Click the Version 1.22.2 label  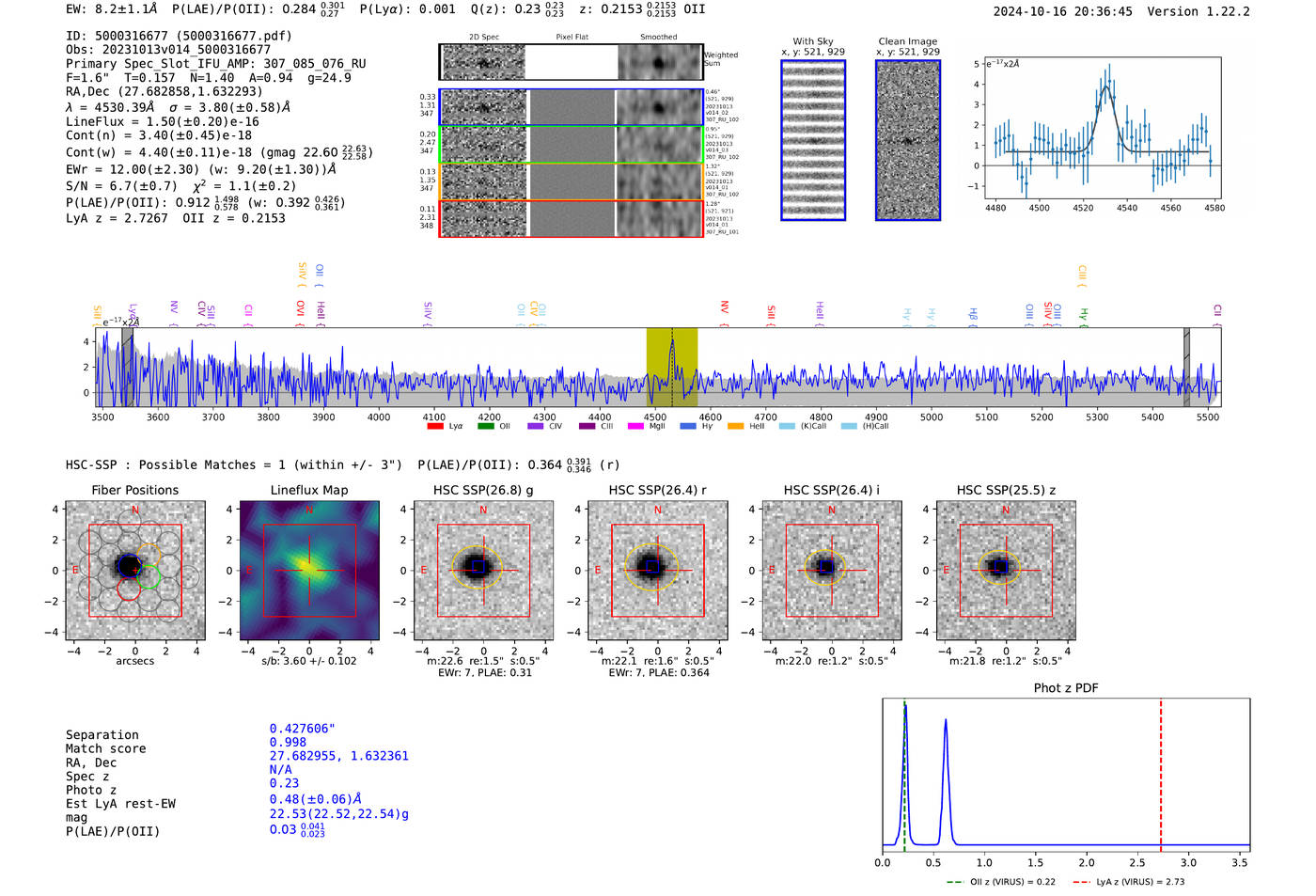coord(1198,11)
